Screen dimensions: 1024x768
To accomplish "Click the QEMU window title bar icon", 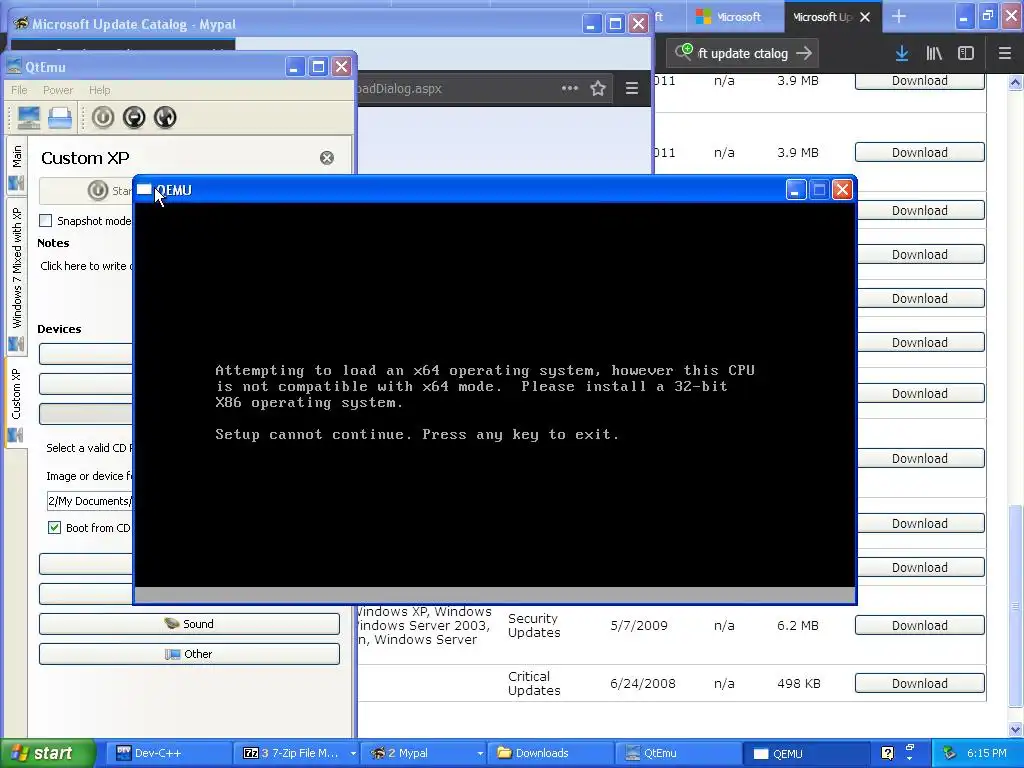I will click(144, 190).
